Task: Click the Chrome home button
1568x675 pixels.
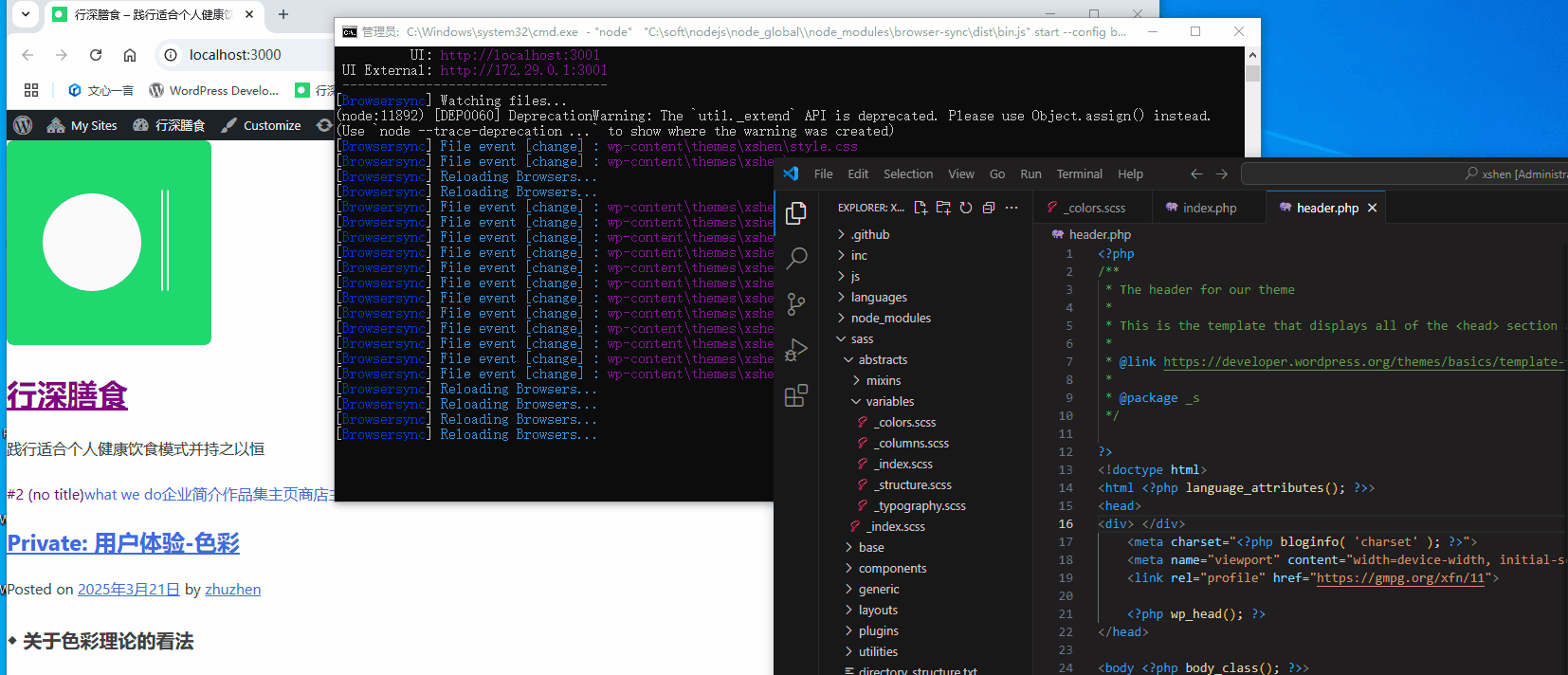Action: click(x=130, y=55)
